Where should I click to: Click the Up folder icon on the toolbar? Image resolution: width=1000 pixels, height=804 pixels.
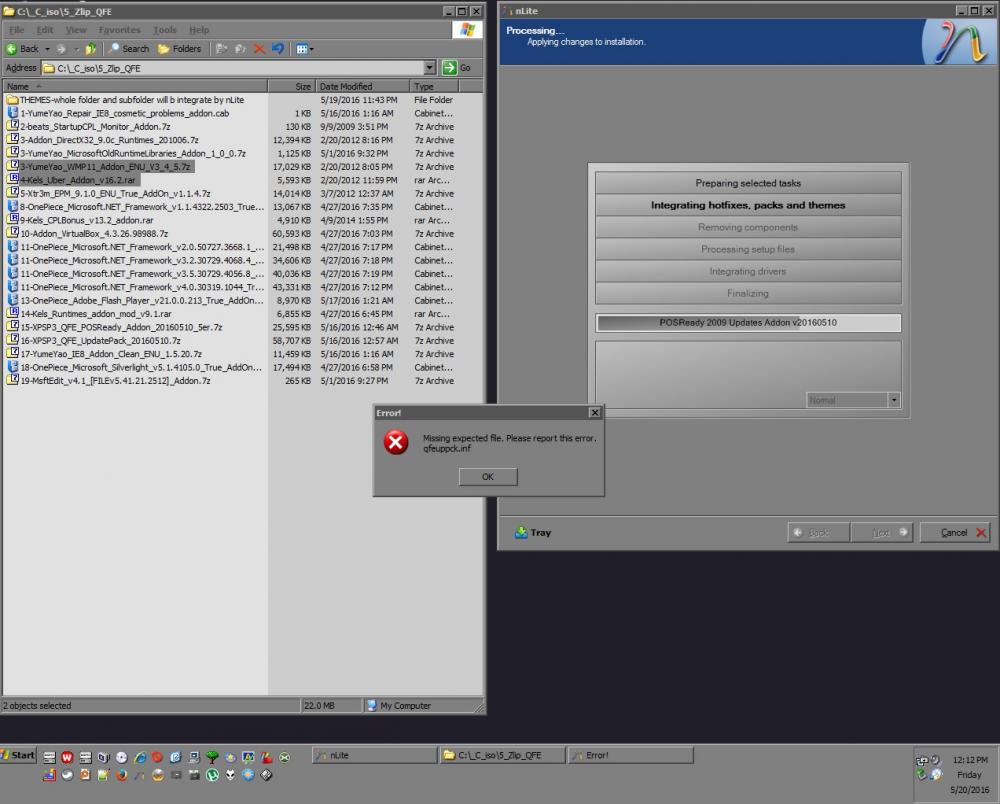[x=90, y=48]
